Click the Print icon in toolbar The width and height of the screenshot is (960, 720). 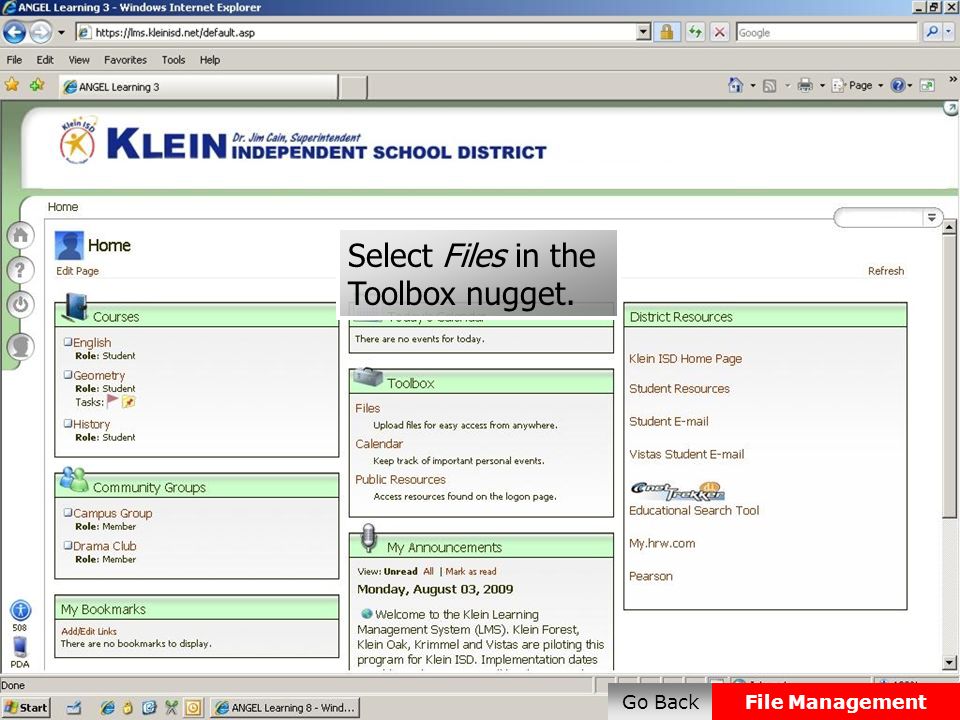click(805, 86)
